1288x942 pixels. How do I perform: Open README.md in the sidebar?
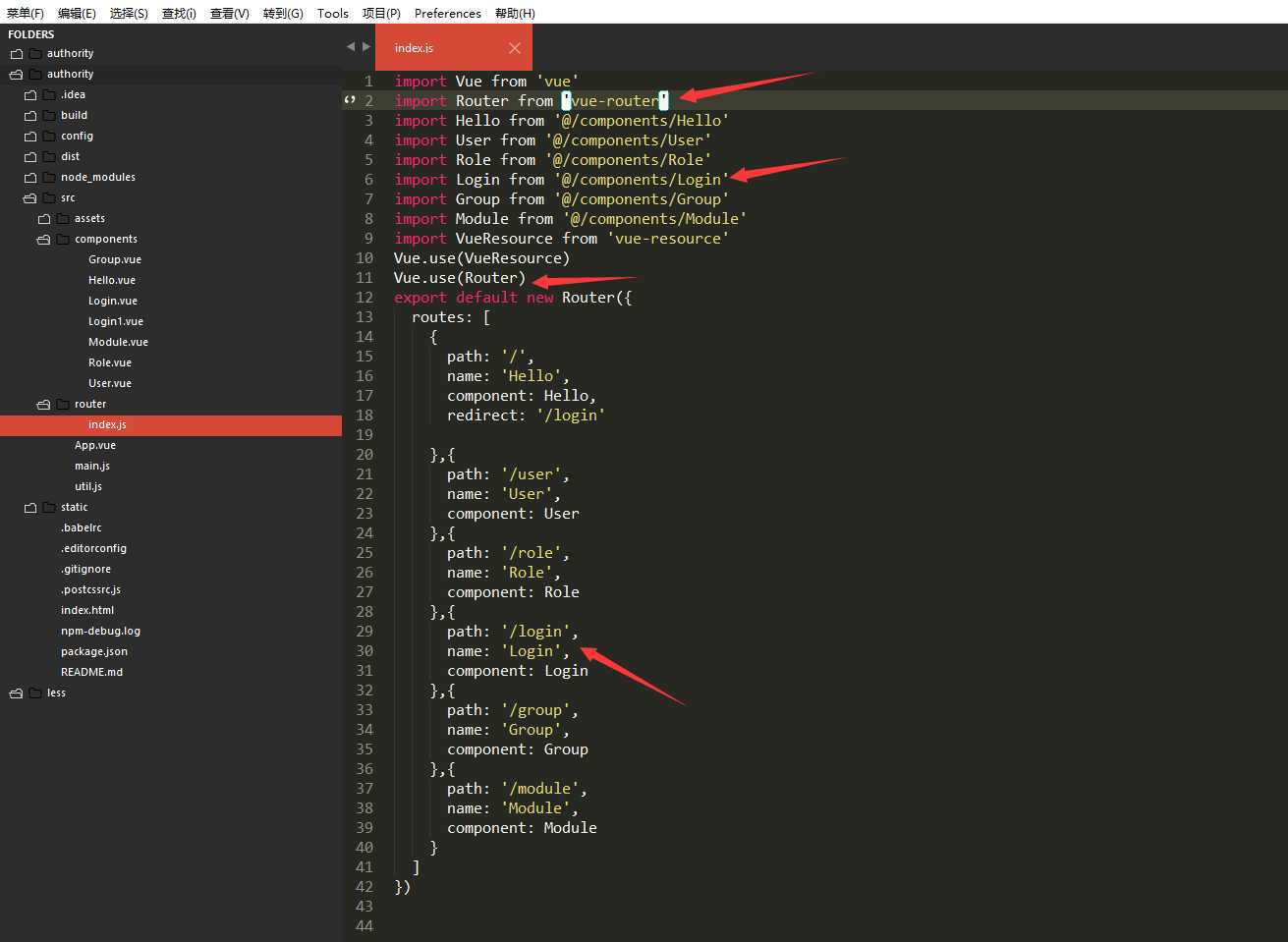tap(91, 673)
